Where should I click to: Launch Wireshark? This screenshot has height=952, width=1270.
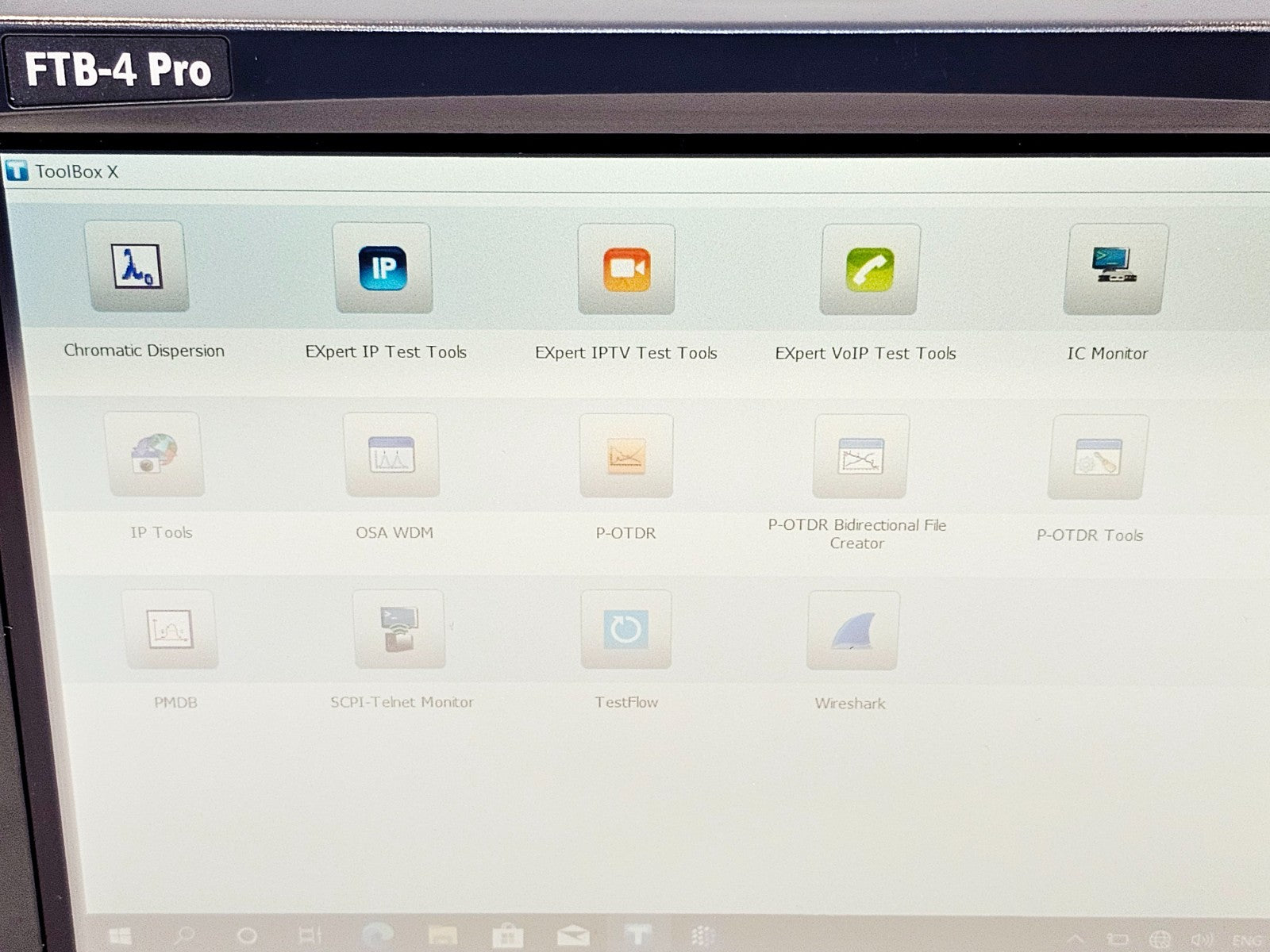pyautogui.click(x=853, y=631)
